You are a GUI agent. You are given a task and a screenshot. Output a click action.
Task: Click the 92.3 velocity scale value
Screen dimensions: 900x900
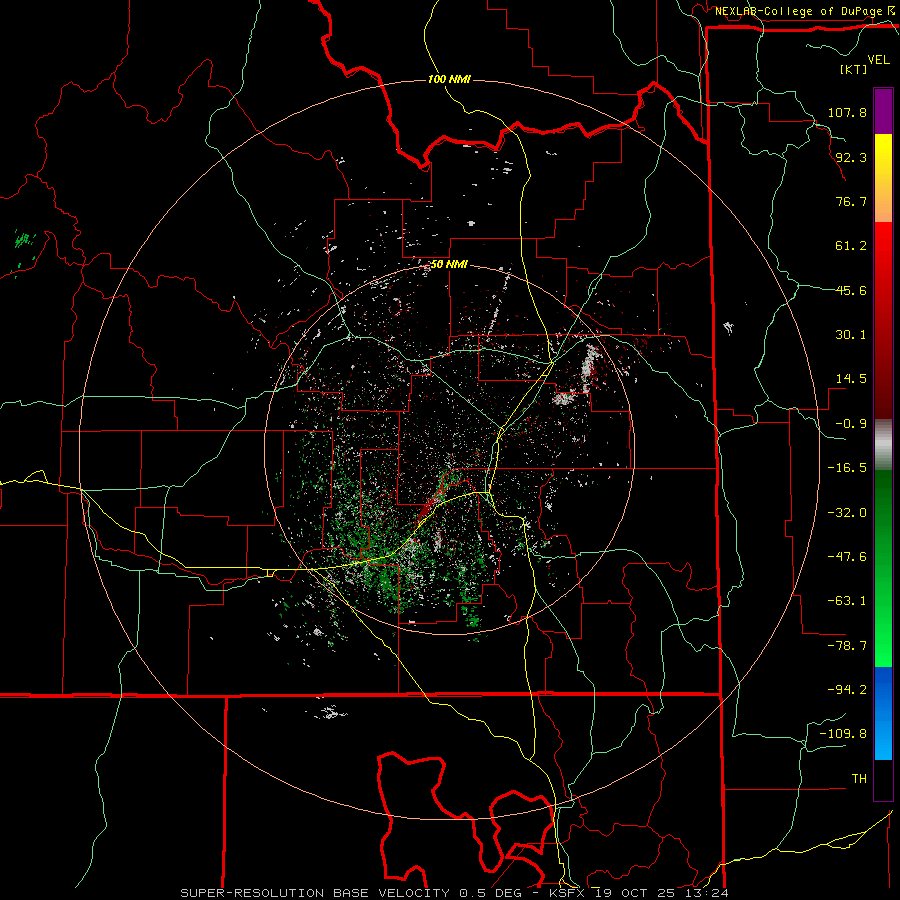click(x=851, y=157)
